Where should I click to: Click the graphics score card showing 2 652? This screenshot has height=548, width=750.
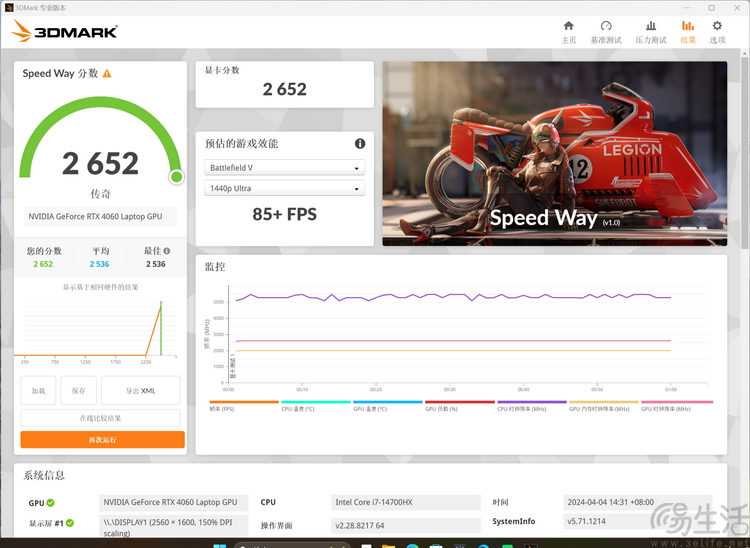click(285, 85)
